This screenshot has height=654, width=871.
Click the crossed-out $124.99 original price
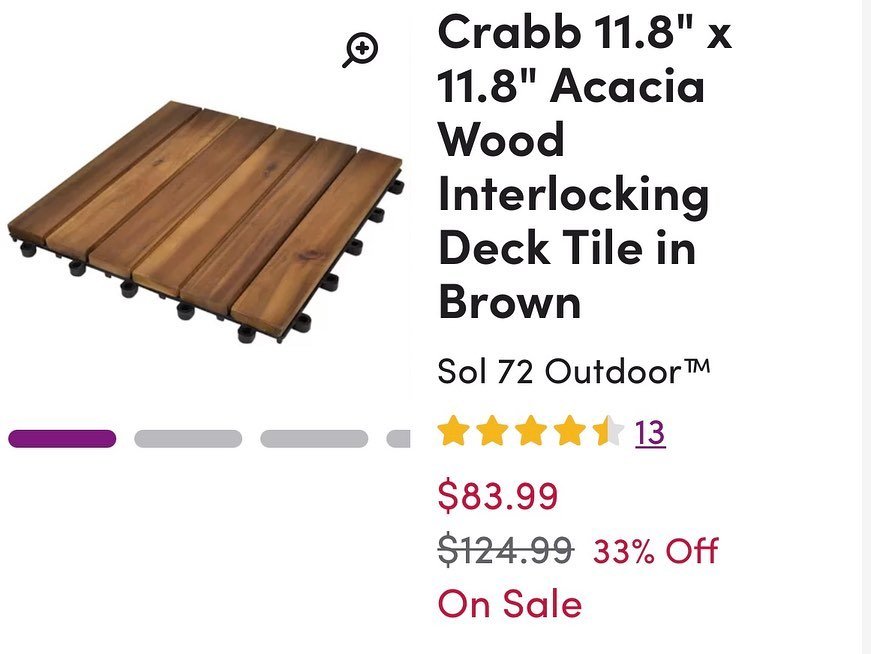coord(506,549)
